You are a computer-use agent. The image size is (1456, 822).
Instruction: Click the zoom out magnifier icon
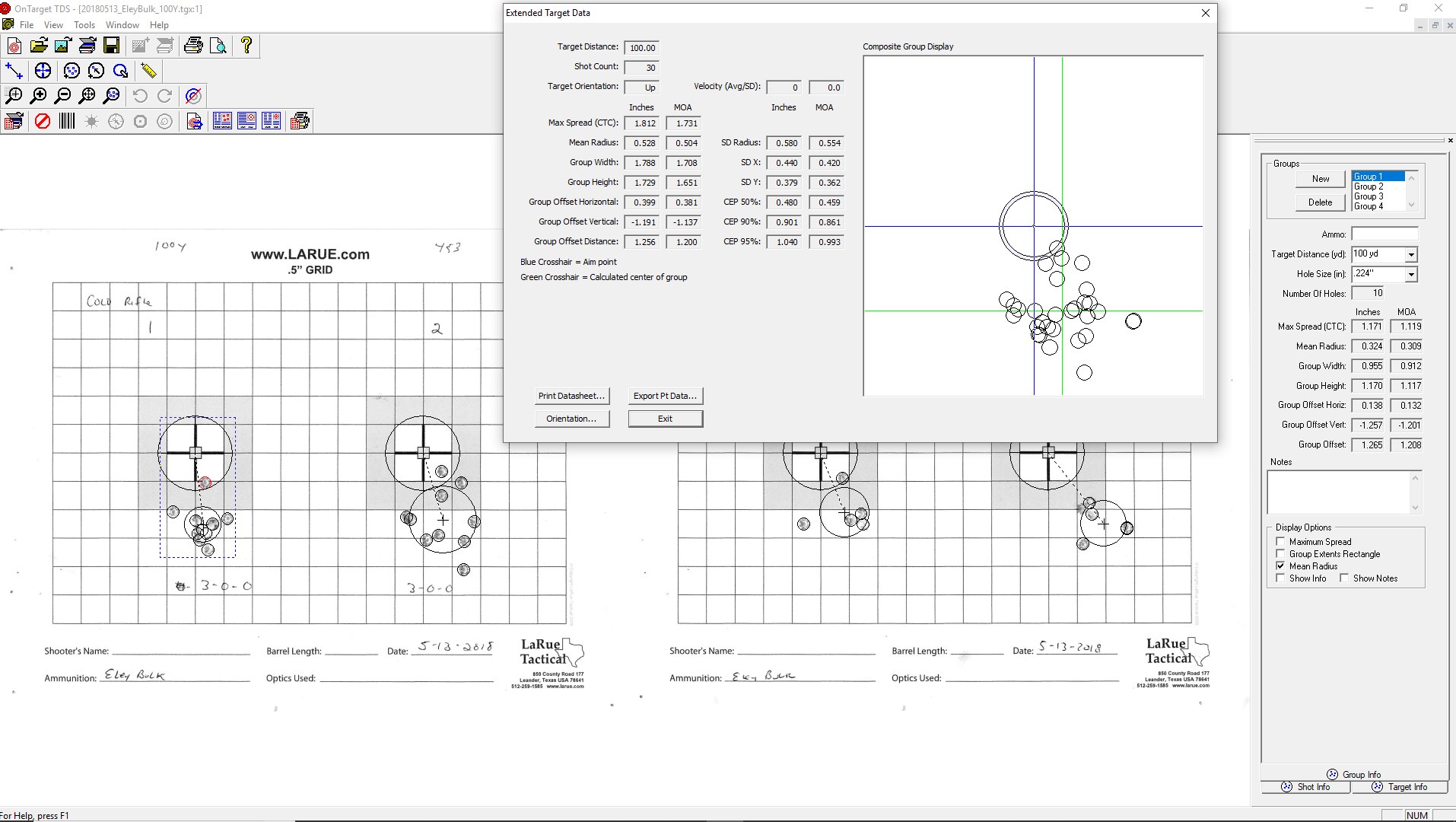coord(63,96)
